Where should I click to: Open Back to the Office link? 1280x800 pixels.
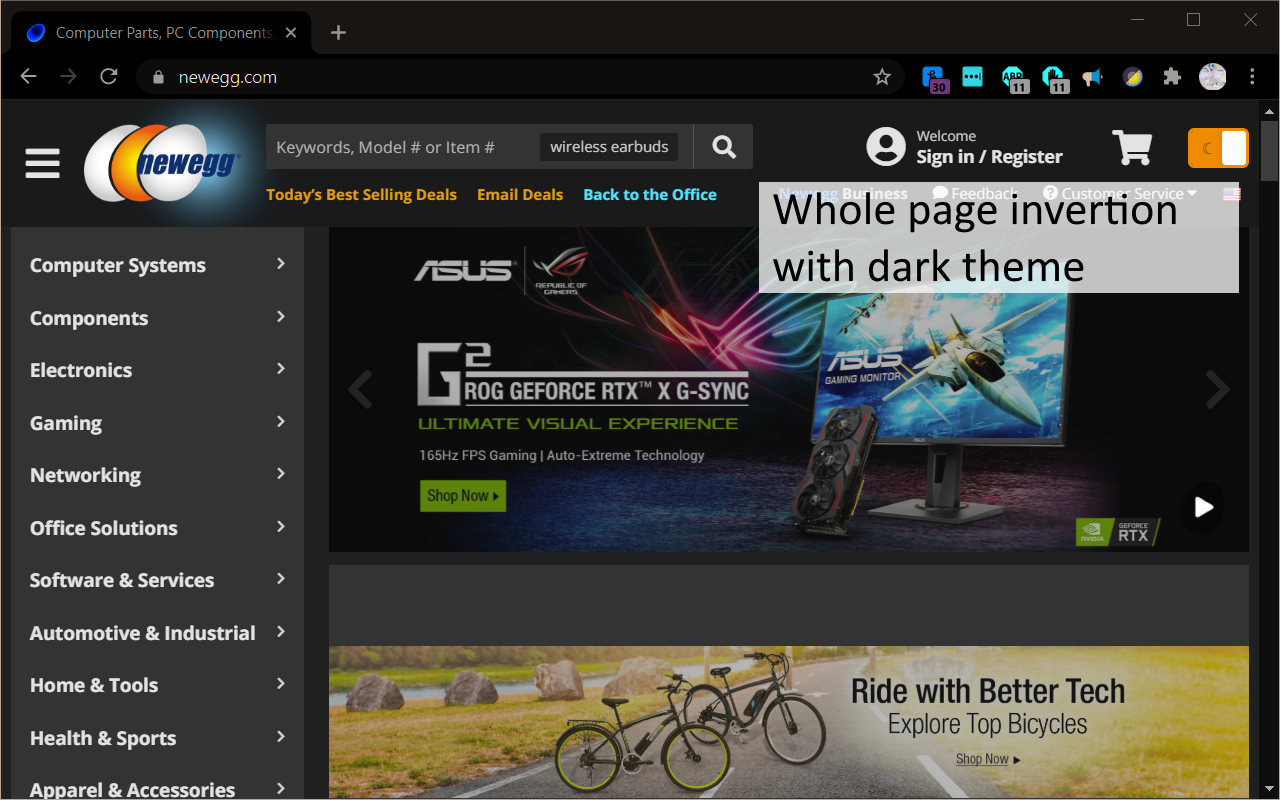650,194
